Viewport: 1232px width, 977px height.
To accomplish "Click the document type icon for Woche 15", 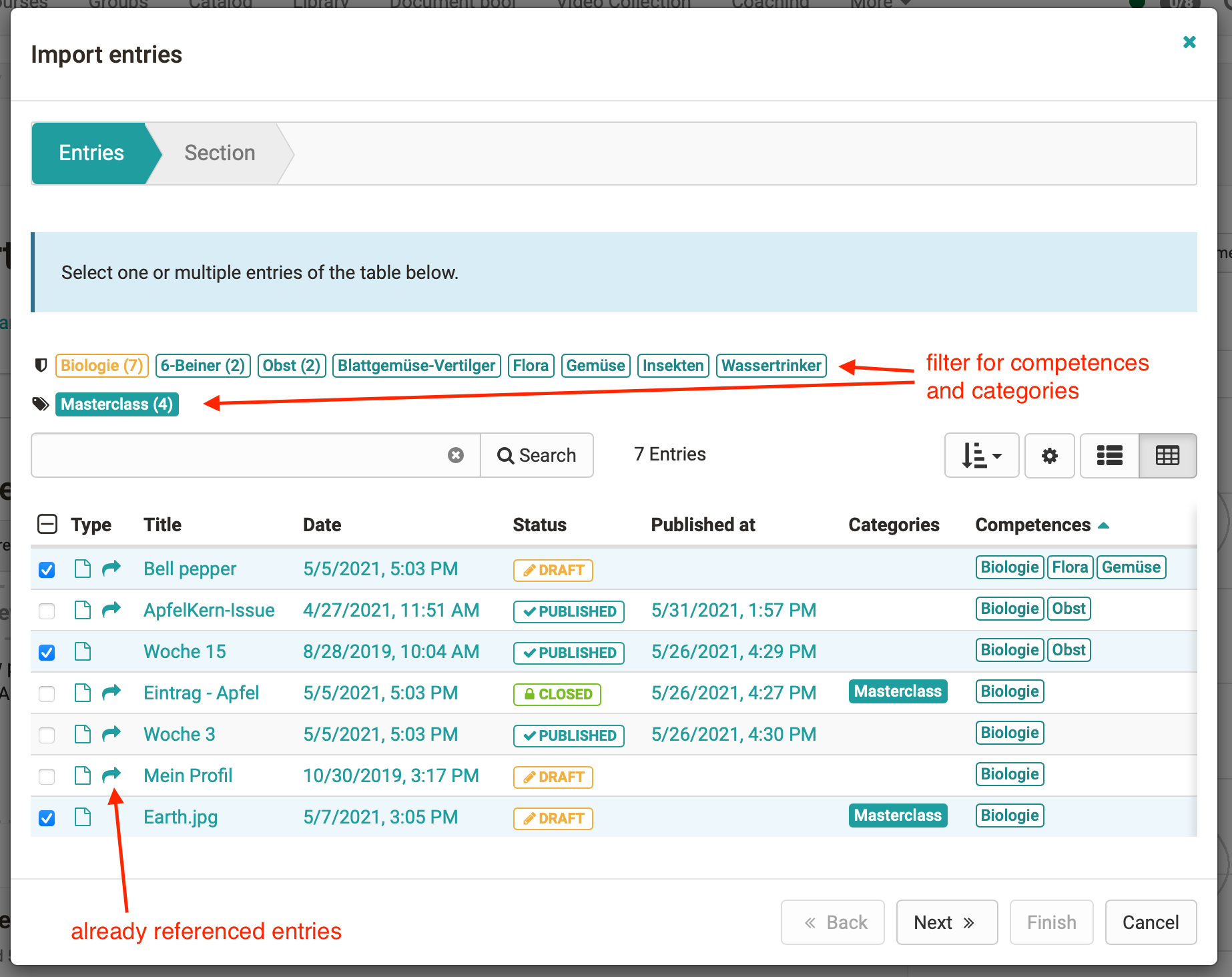I will pos(83,651).
